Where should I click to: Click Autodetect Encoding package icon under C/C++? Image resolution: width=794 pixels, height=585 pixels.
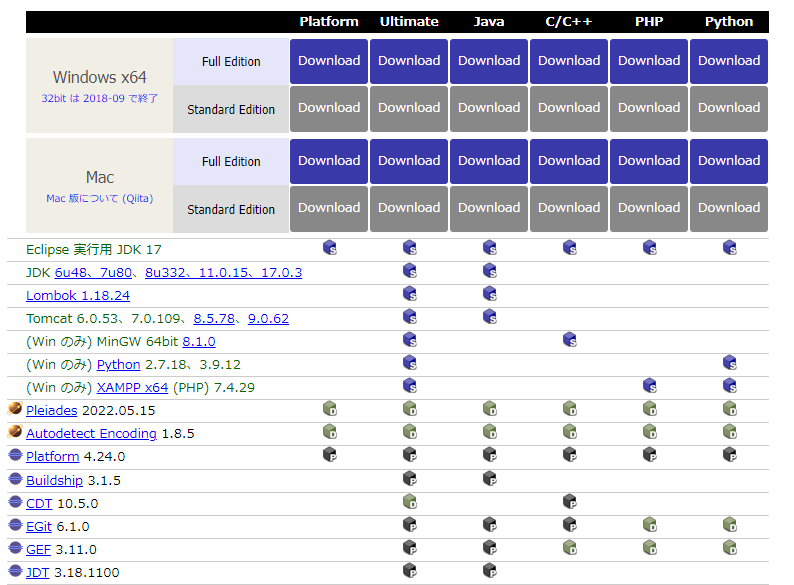coord(570,432)
